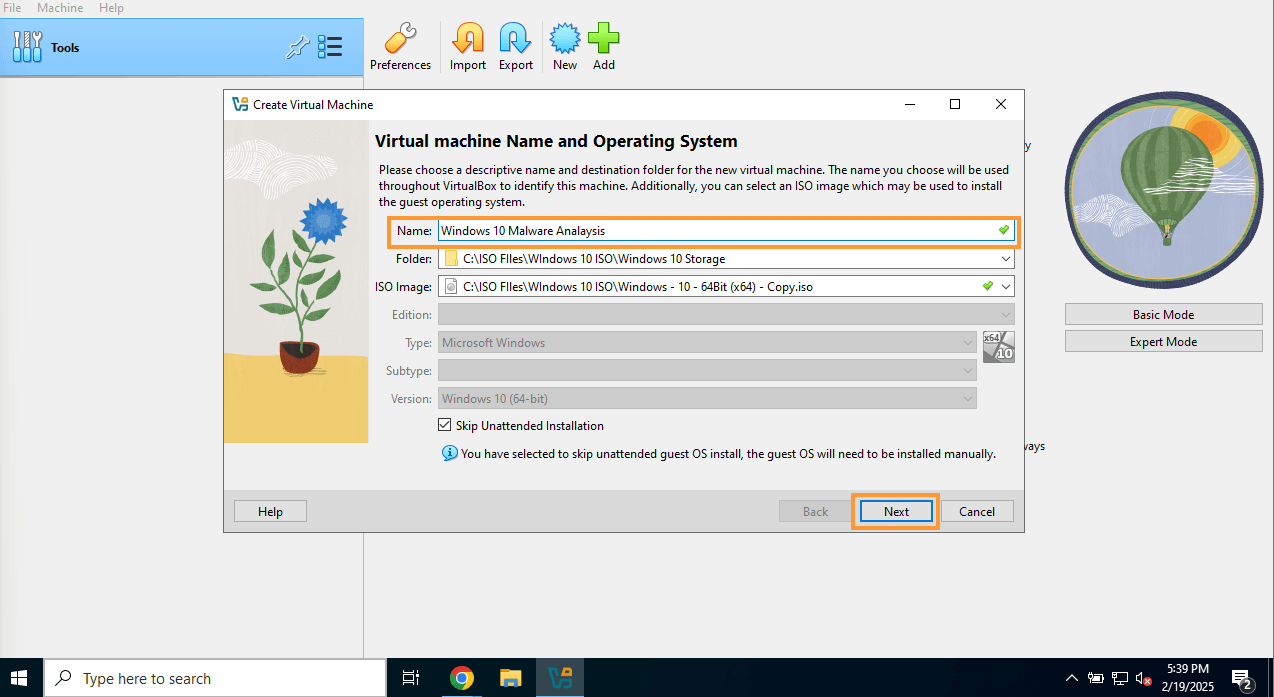Click the disc icon in ISO Image field
Image resolution: width=1274 pixels, height=697 pixels.
tap(450, 286)
